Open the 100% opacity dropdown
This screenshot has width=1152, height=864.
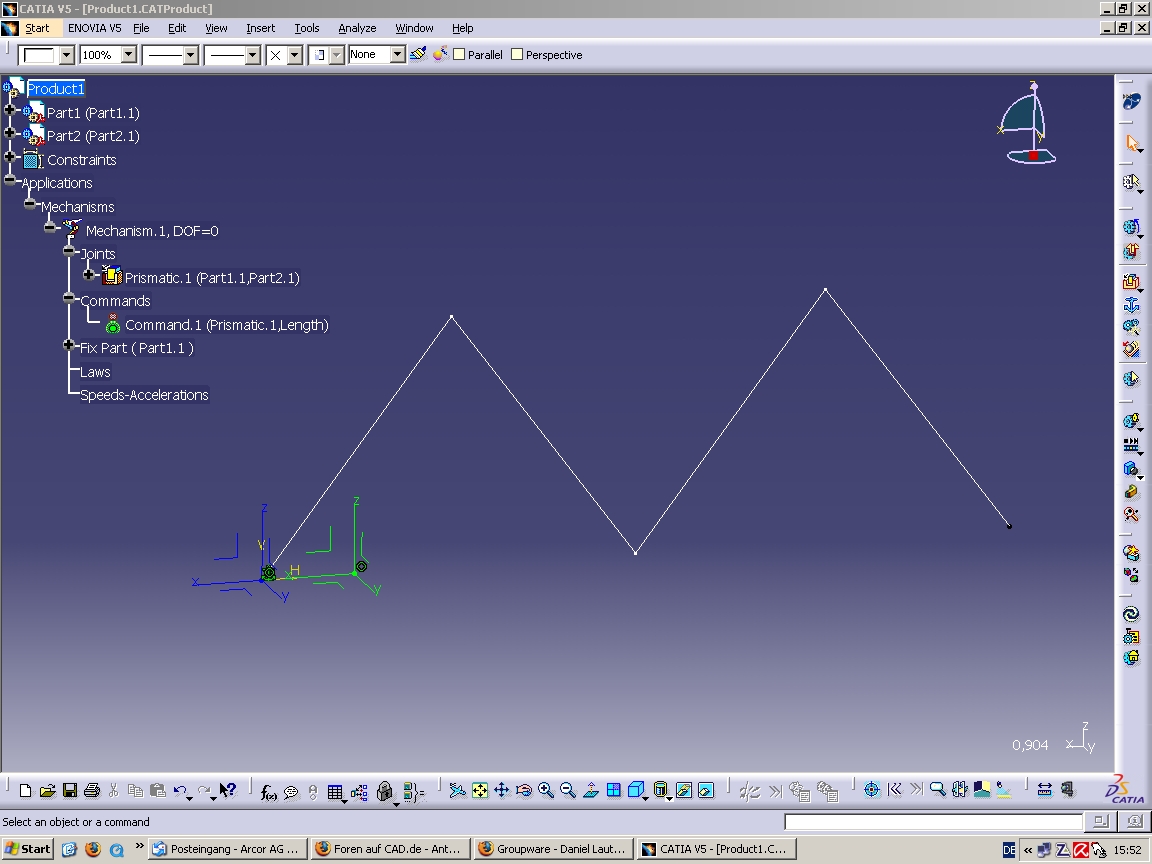129,54
